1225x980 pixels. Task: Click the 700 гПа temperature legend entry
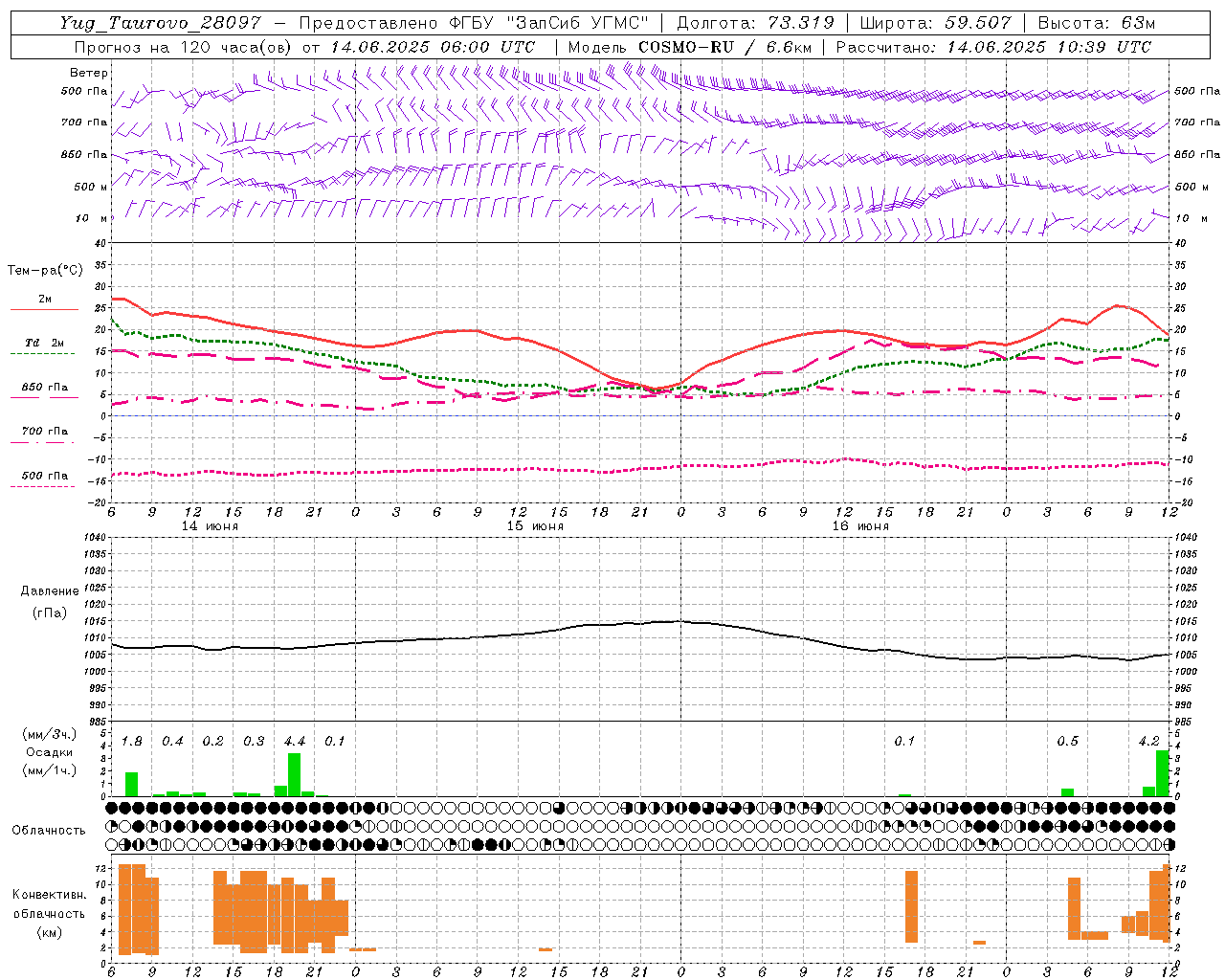[x=45, y=432]
